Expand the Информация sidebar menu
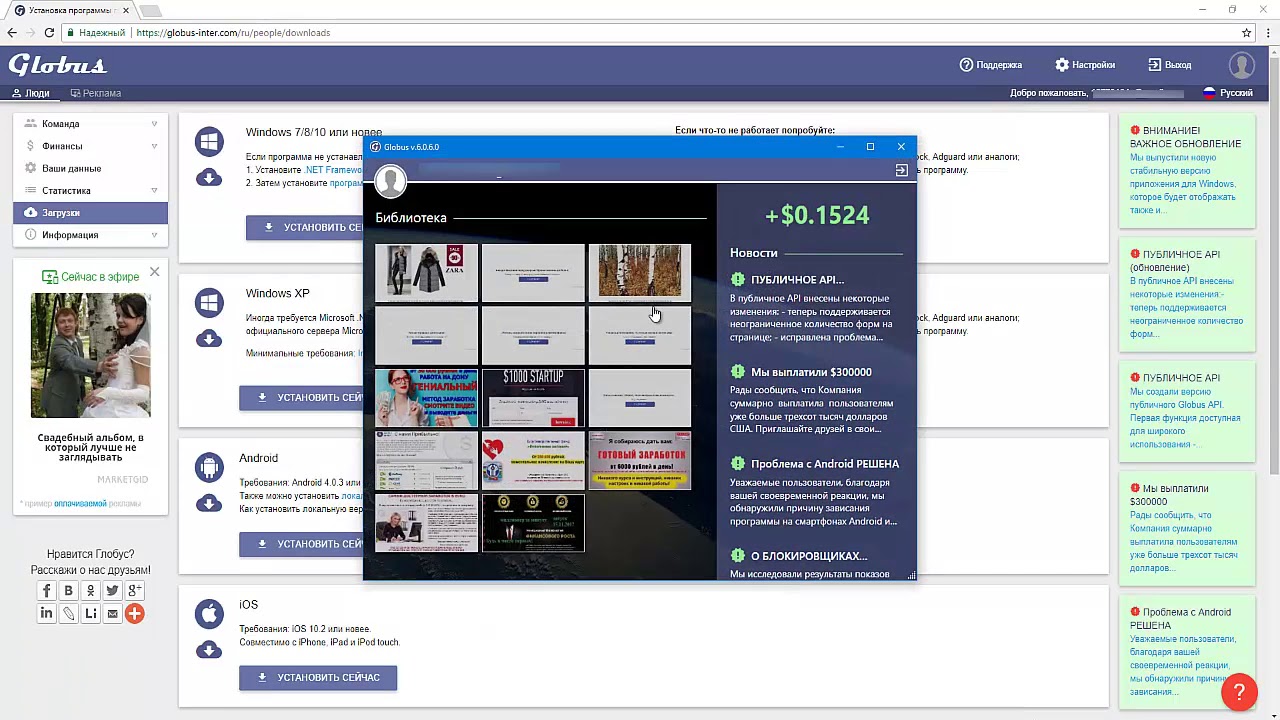This screenshot has width=1280, height=720. pos(90,235)
